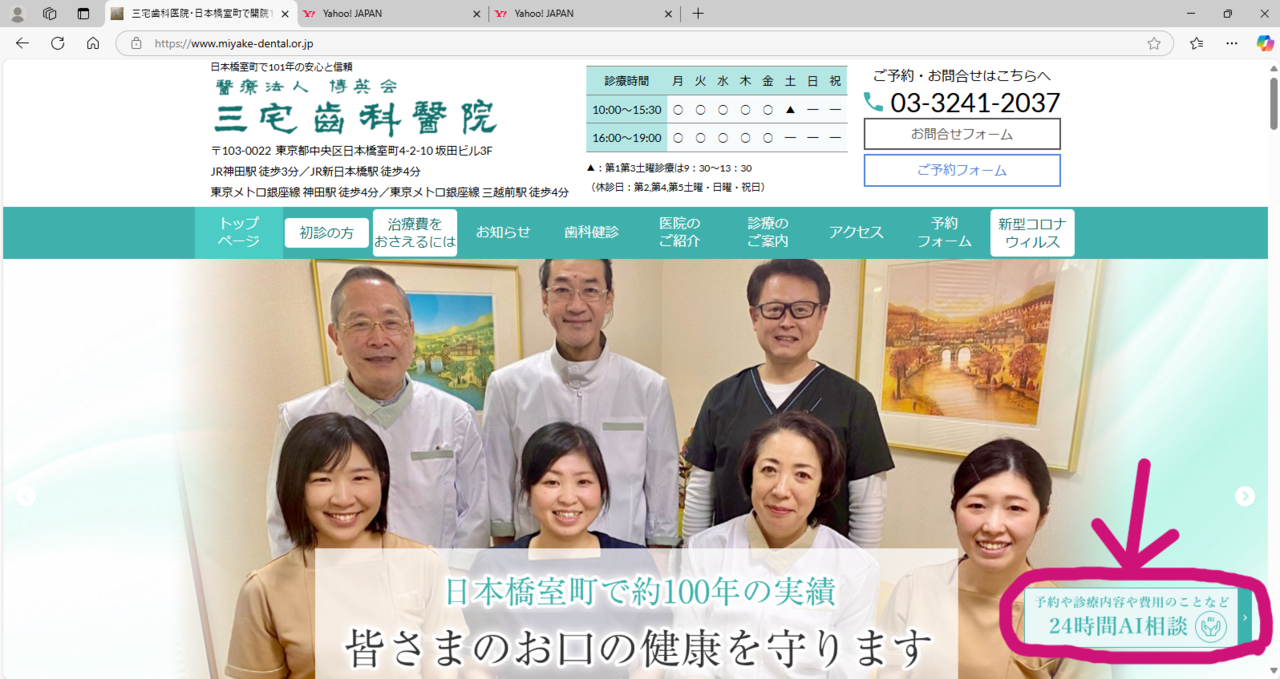Open a new browser tab
This screenshot has height=679, width=1280.
[698, 14]
